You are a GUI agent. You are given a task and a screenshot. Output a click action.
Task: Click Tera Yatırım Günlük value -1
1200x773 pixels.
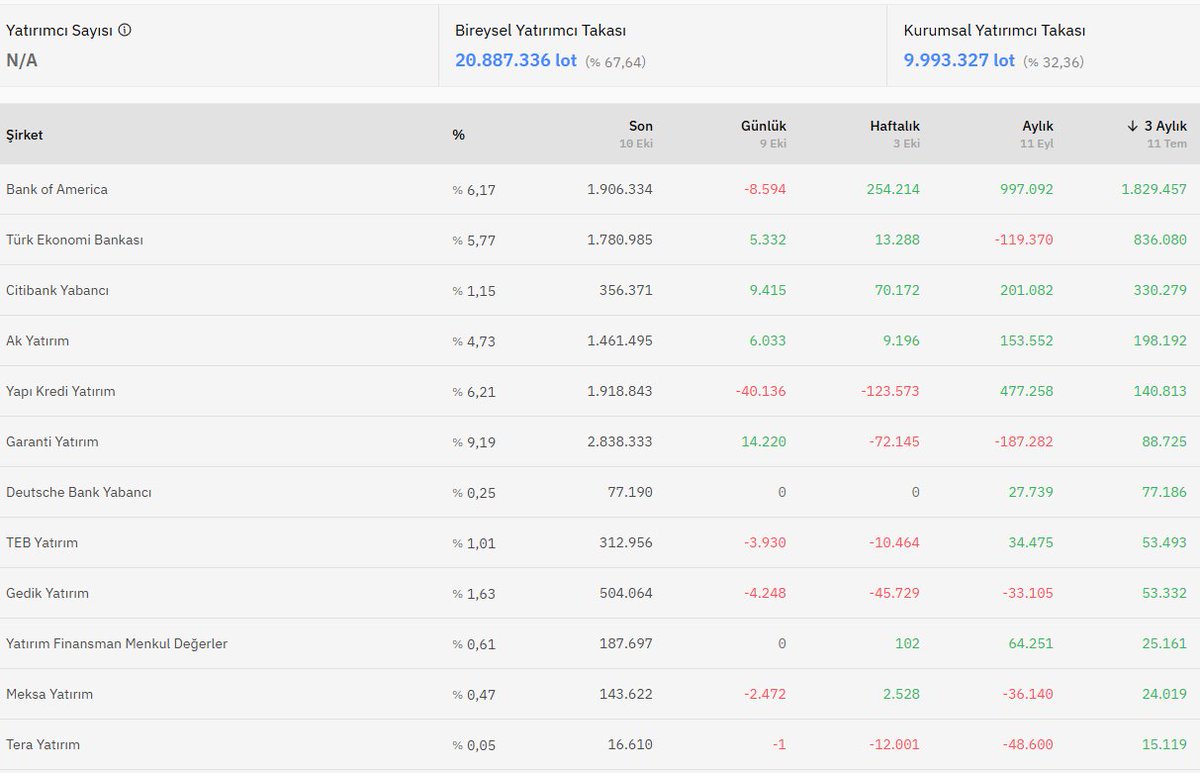tap(779, 745)
